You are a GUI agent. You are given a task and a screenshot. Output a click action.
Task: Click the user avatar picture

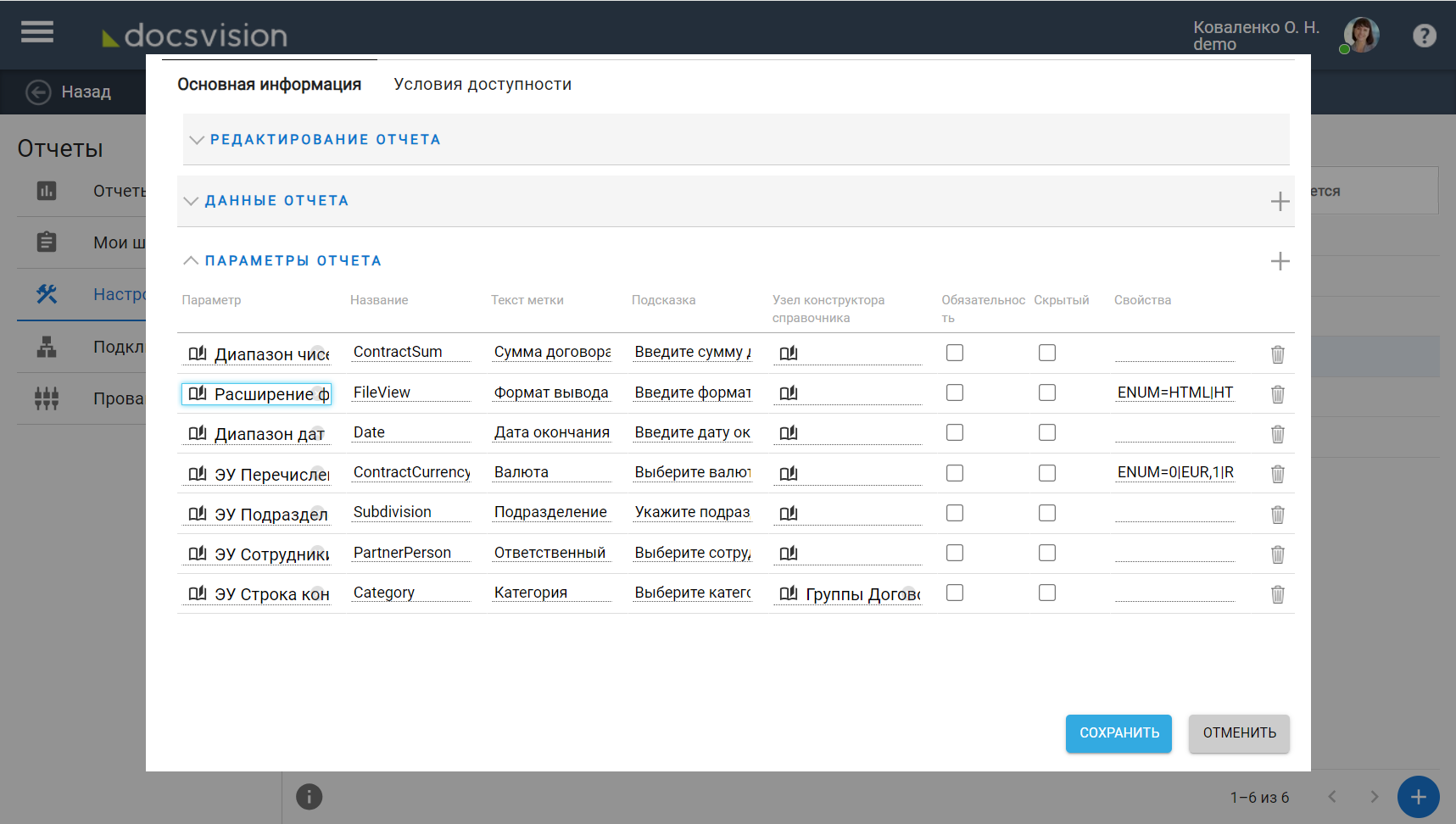(x=1362, y=36)
